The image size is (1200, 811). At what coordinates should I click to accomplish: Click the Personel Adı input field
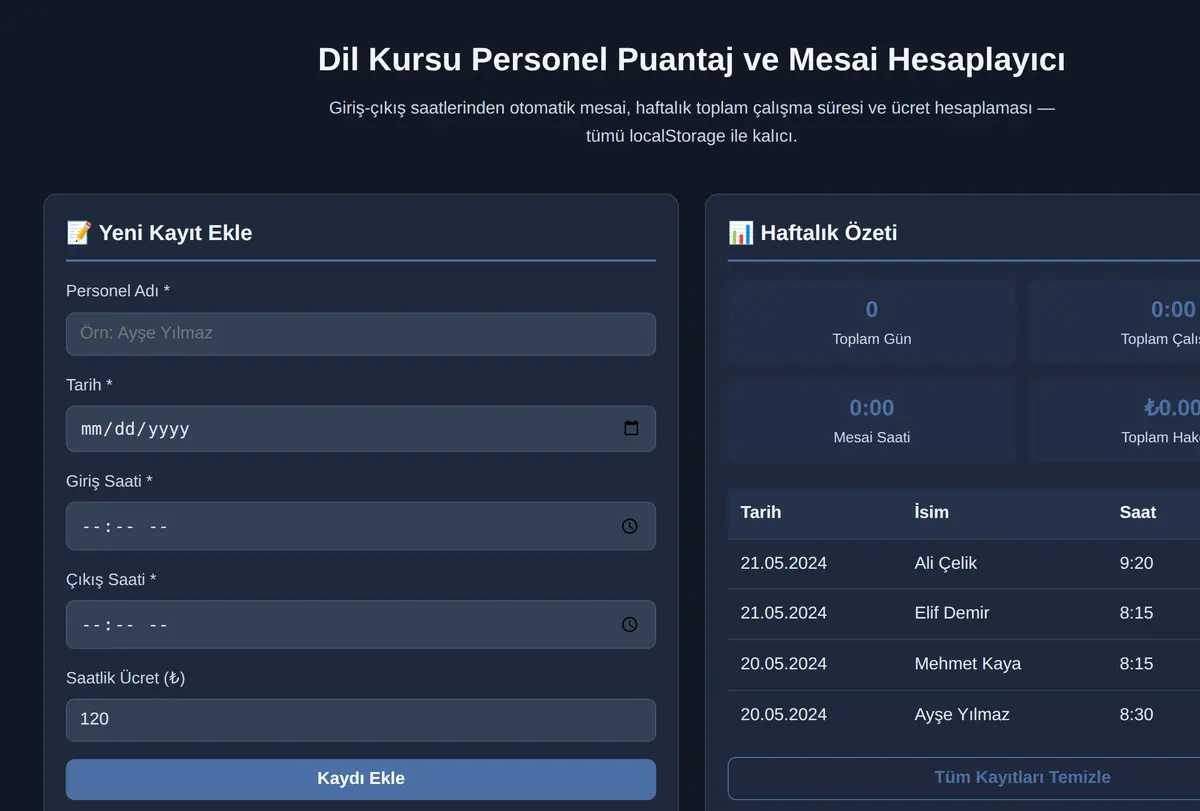pos(361,334)
